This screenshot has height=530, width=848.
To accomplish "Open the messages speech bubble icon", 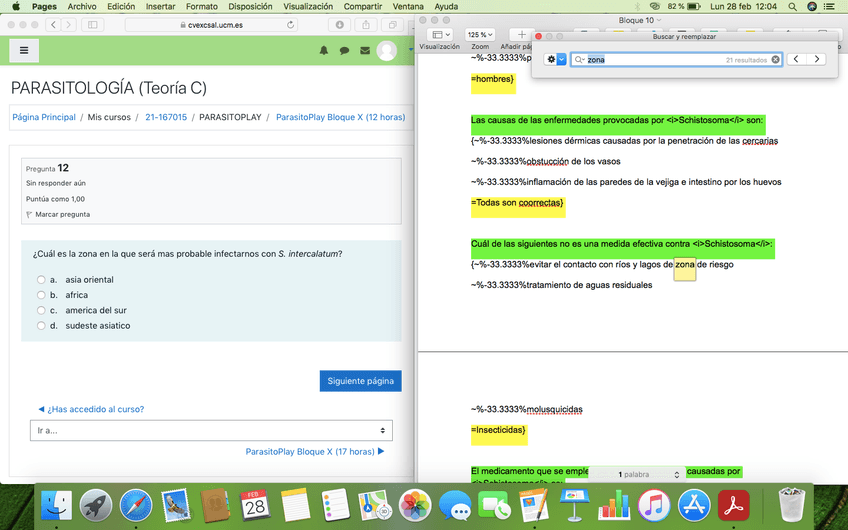I will (344, 51).
